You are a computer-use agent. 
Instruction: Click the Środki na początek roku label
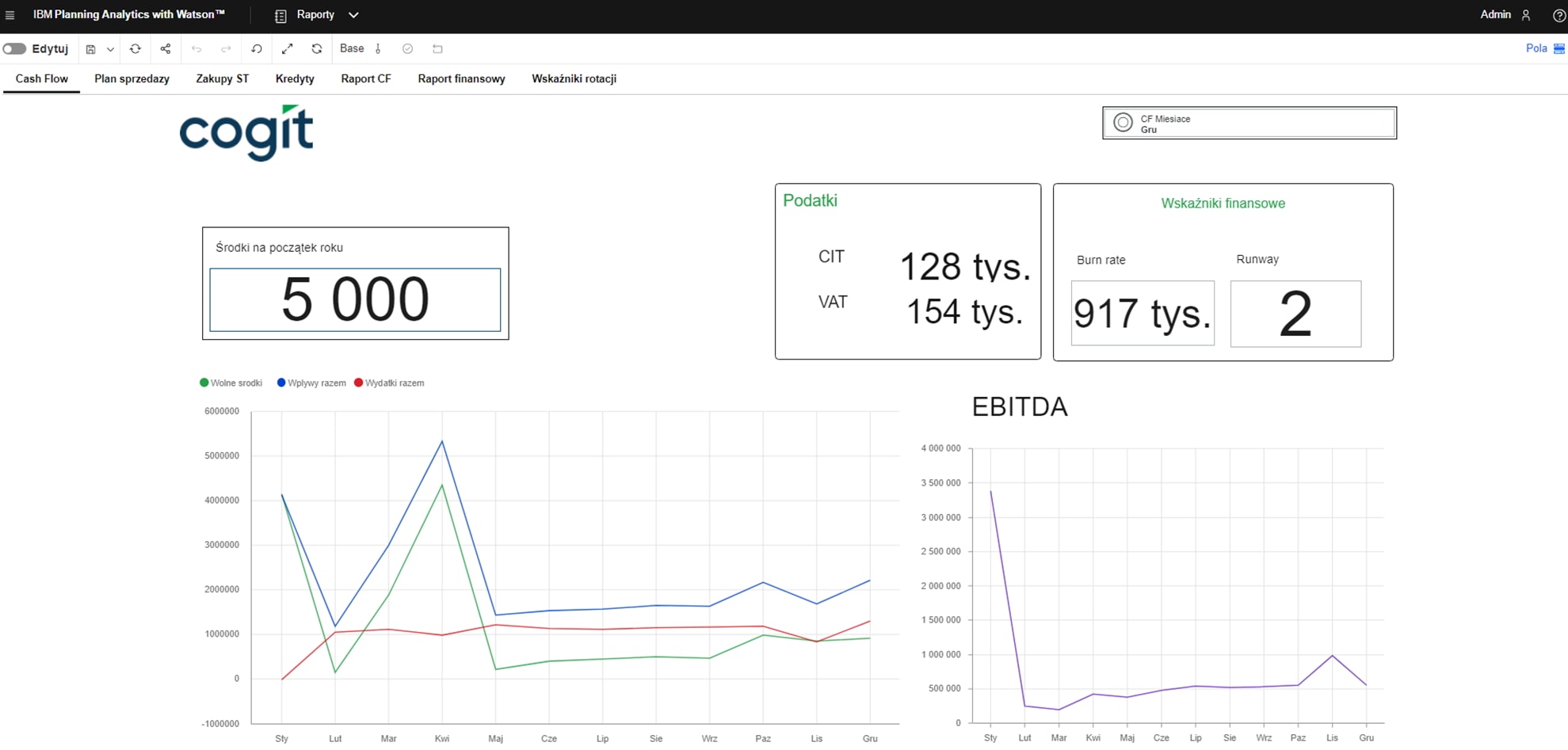point(280,247)
